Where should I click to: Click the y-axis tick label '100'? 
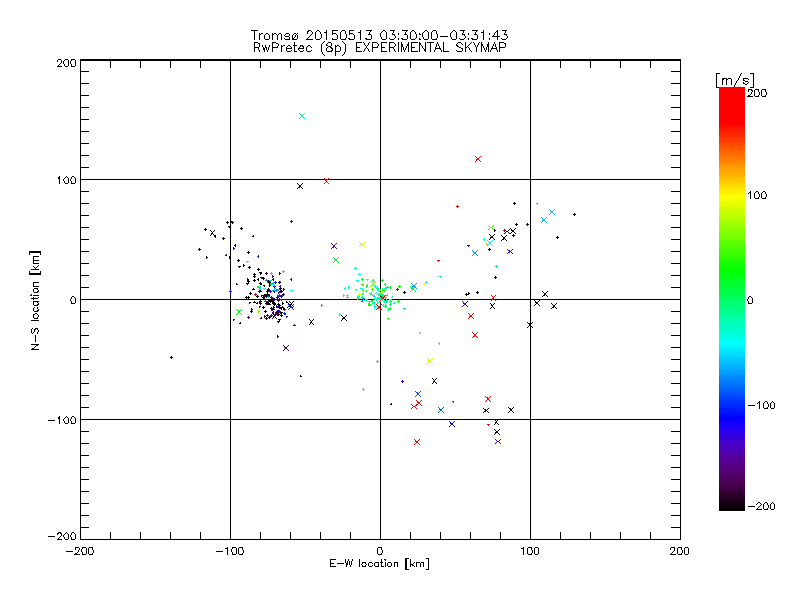(67, 180)
